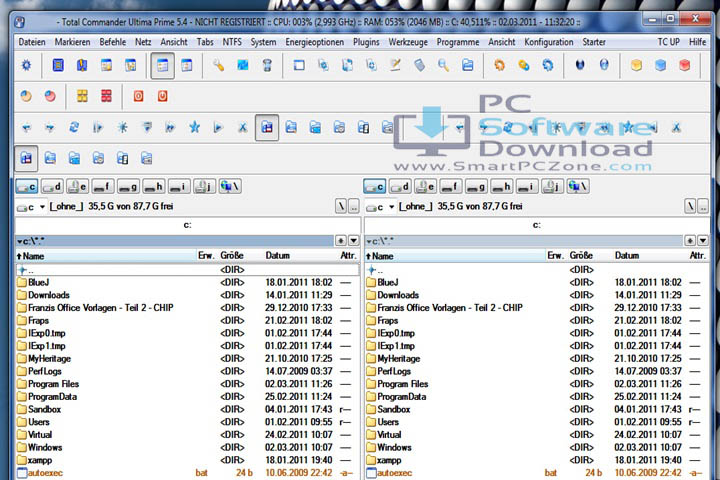Image resolution: width=720 pixels, height=480 pixels.
Task: Click the left panel c:\*.* path arrow
Action: [20, 241]
